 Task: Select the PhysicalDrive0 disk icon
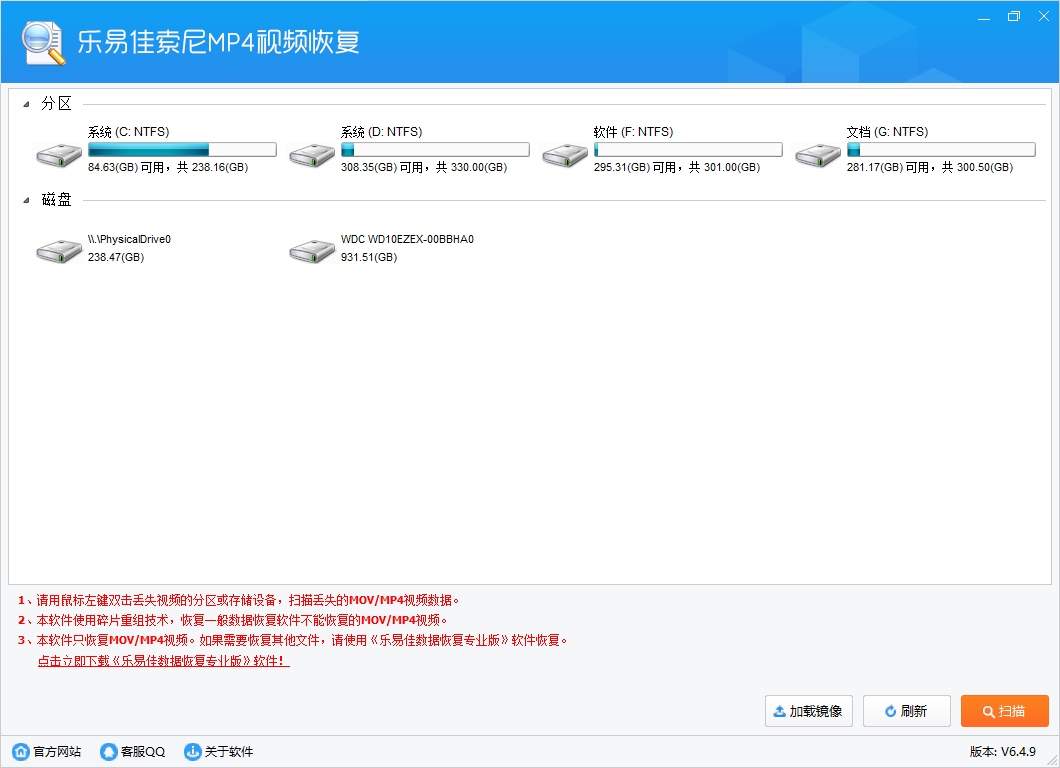click(x=59, y=251)
